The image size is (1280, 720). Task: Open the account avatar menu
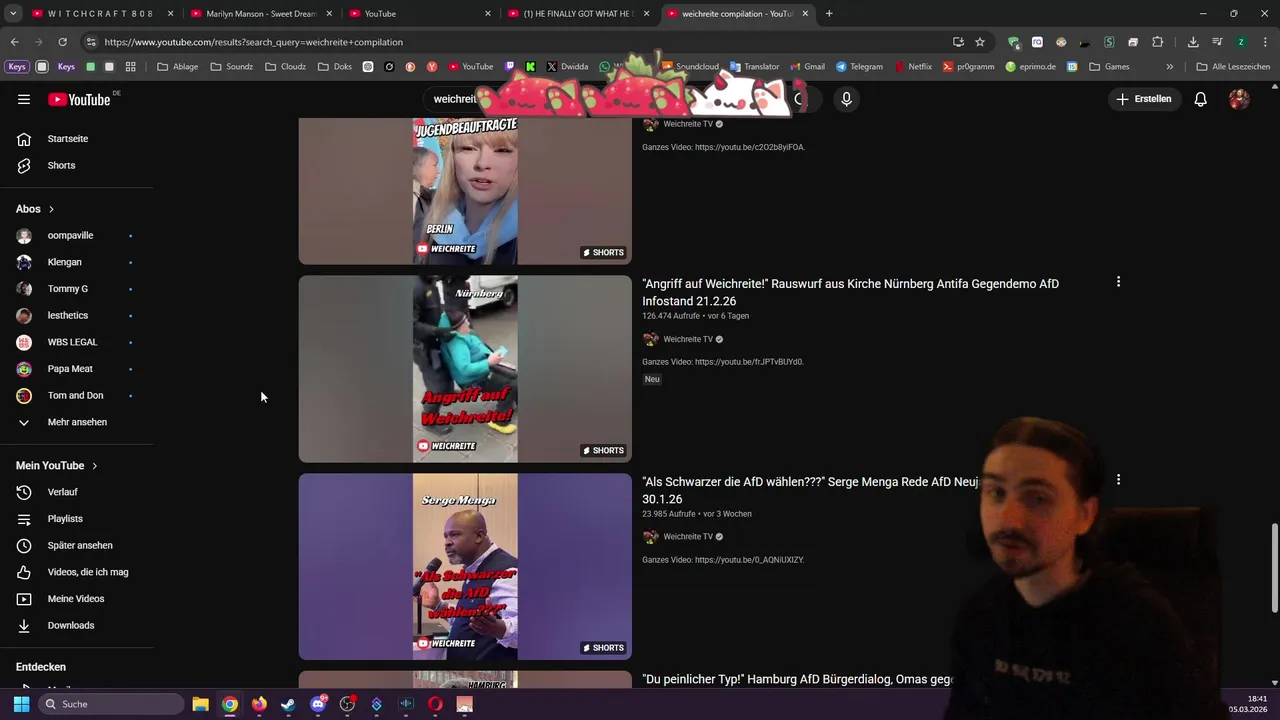coord(1239,99)
